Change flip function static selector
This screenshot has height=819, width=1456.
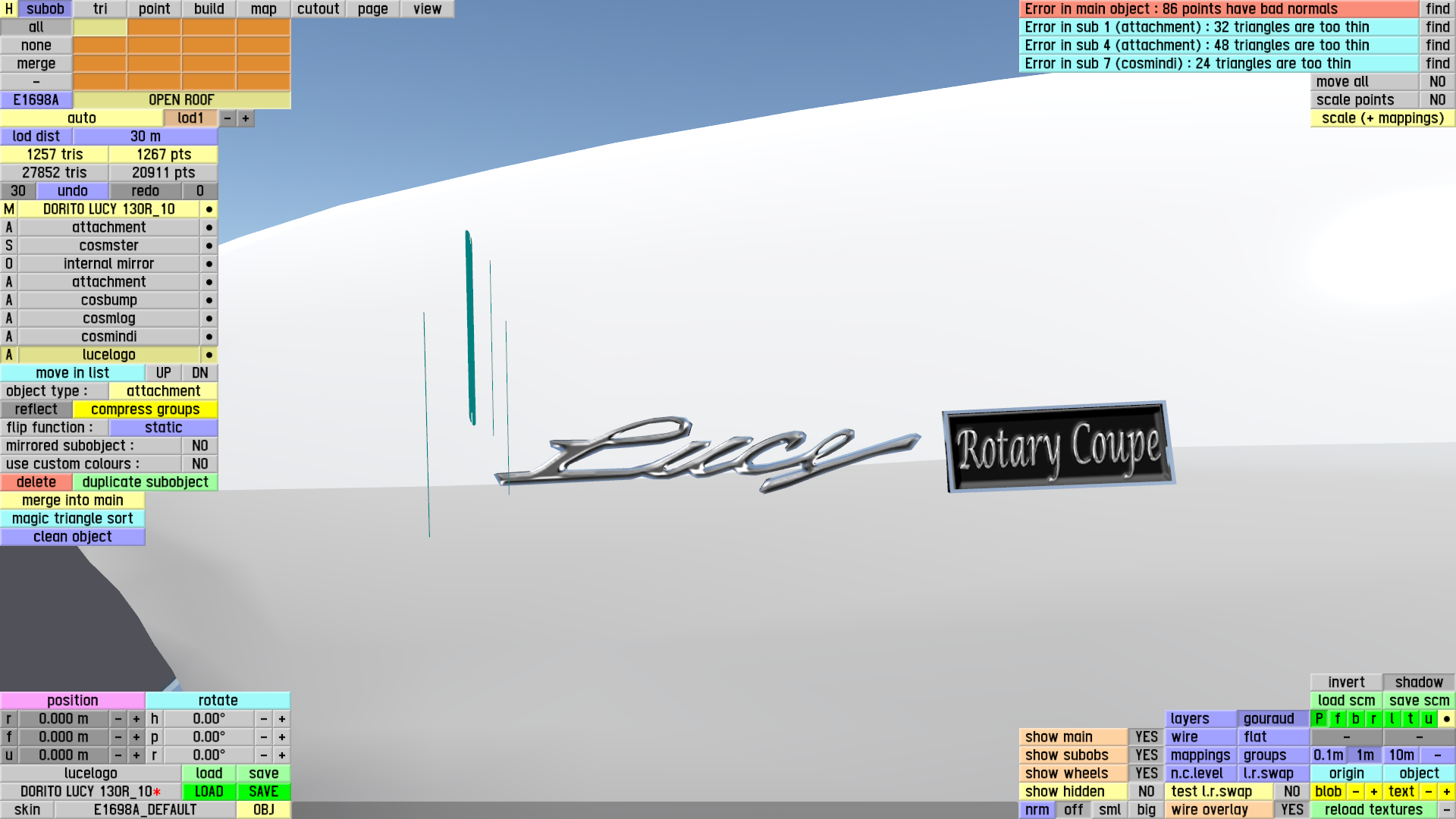(x=163, y=428)
